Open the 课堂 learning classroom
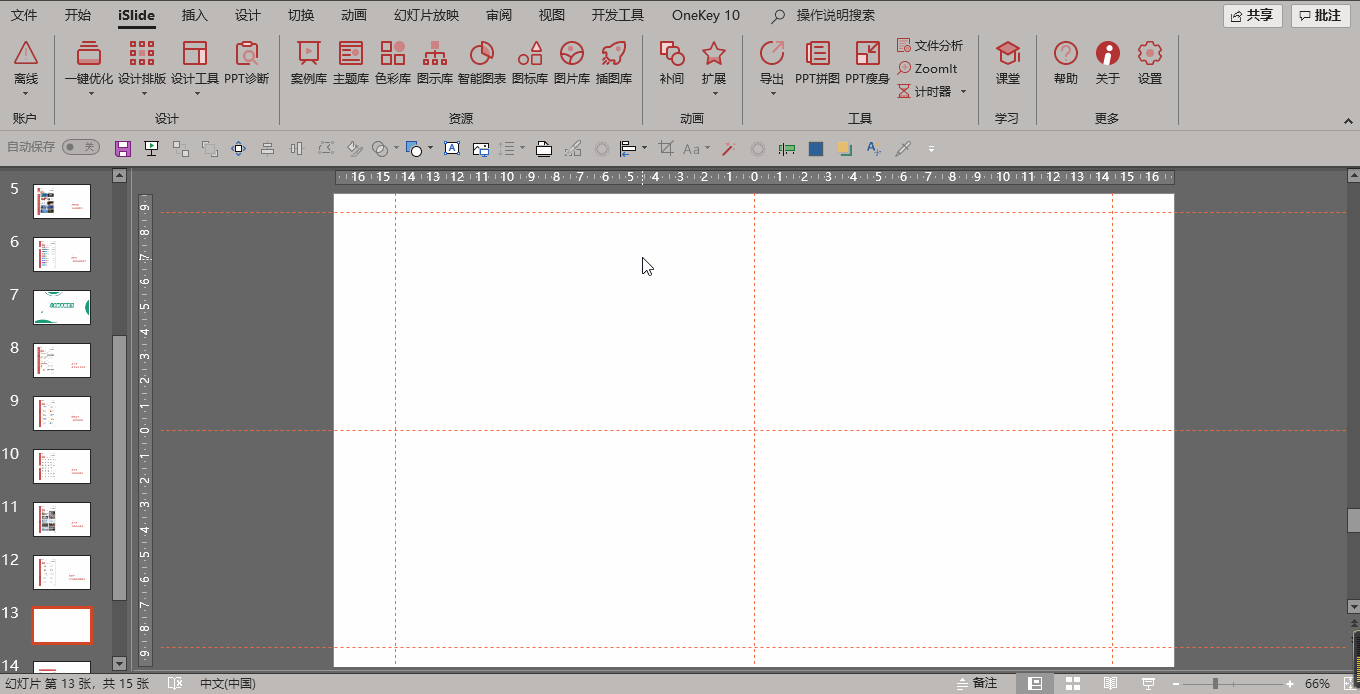Screen dimensions: 1360x694 coord(1008,62)
